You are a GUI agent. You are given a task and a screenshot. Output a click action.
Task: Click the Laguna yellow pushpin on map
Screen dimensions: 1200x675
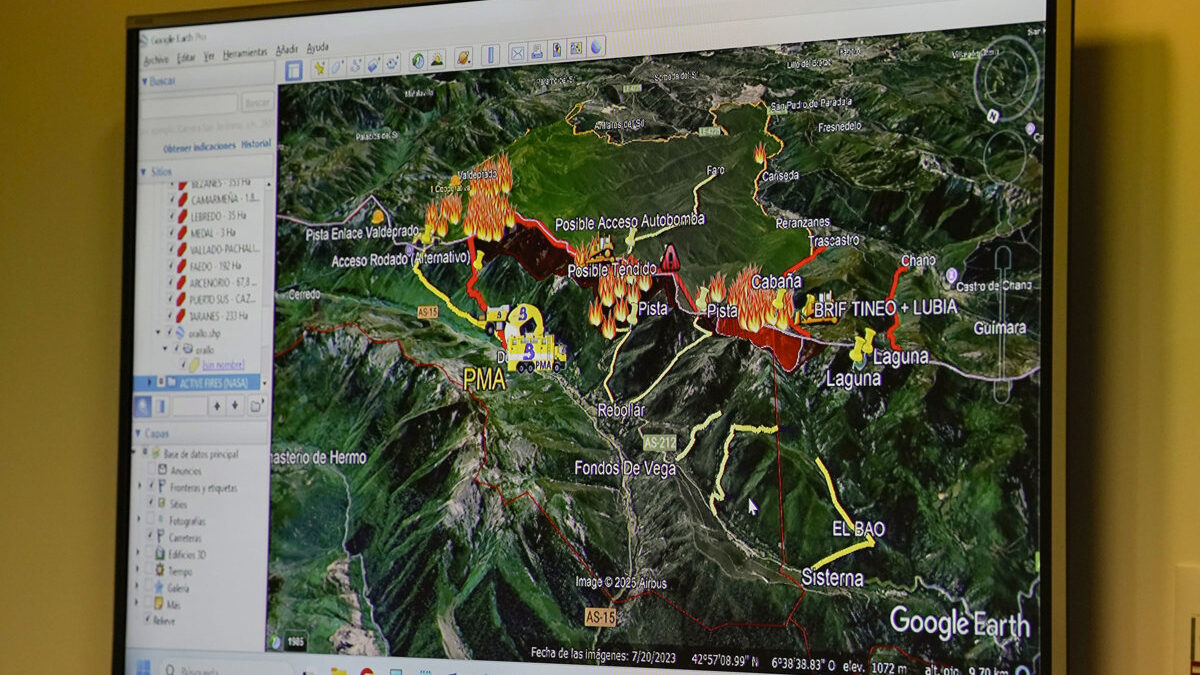[x=862, y=345]
